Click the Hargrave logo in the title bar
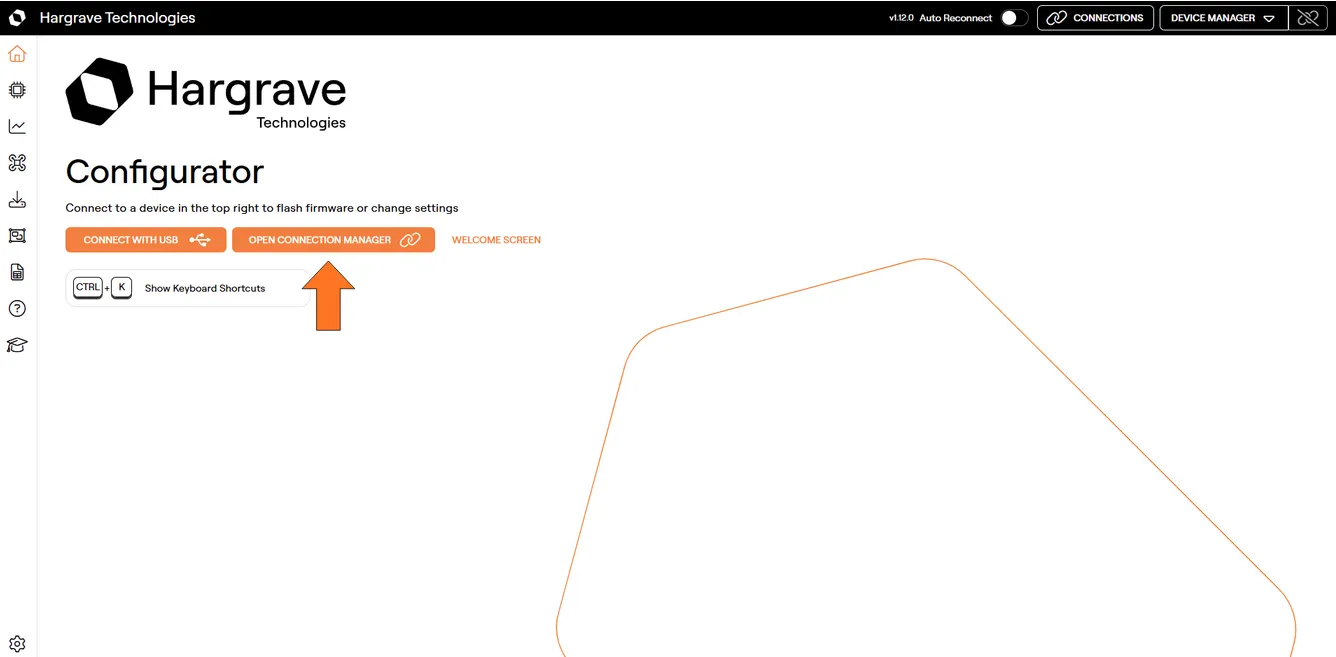1336x657 pixels. click(17, 18)
